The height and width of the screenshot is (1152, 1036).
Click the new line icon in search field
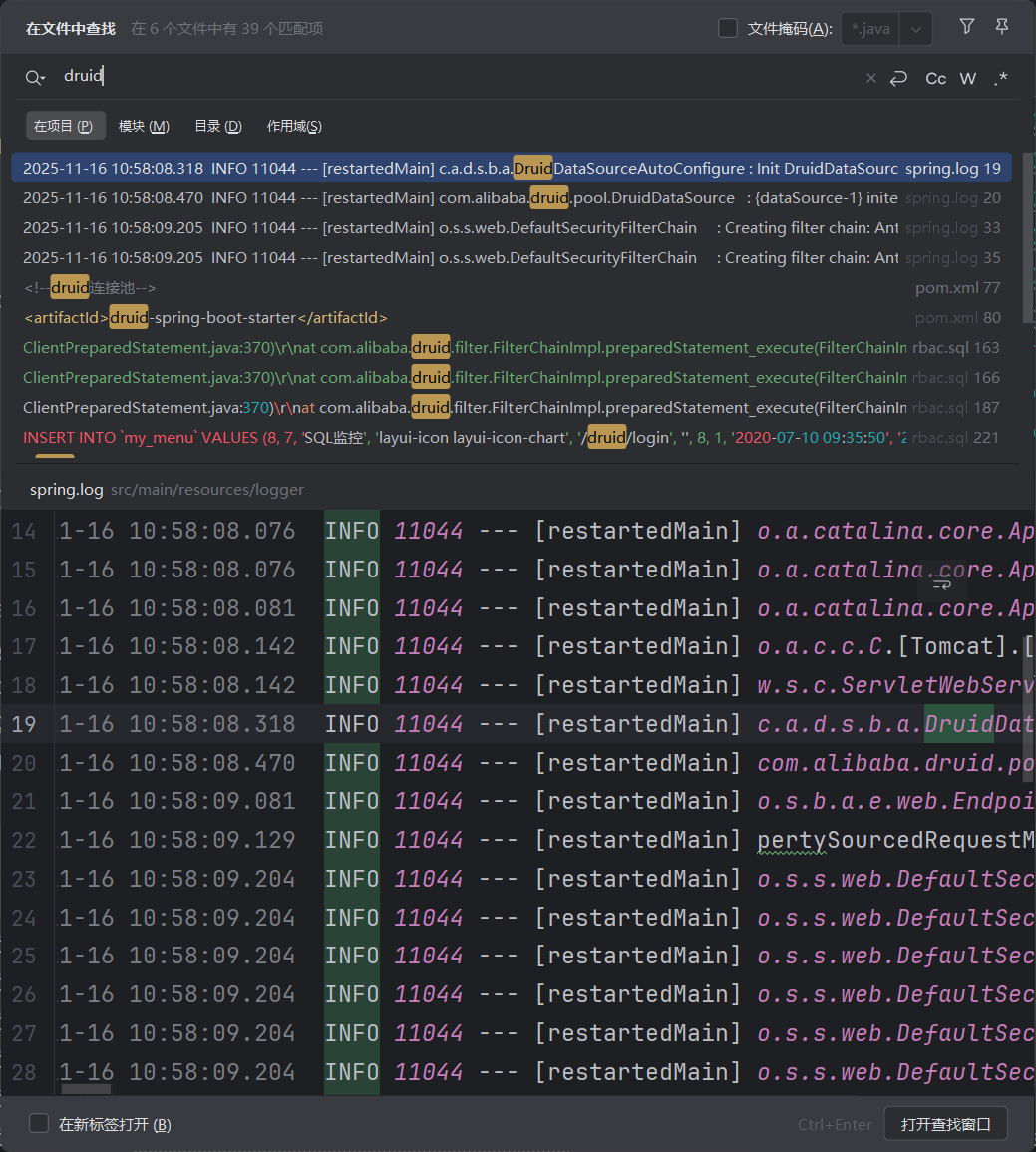[x=898, y=78]
